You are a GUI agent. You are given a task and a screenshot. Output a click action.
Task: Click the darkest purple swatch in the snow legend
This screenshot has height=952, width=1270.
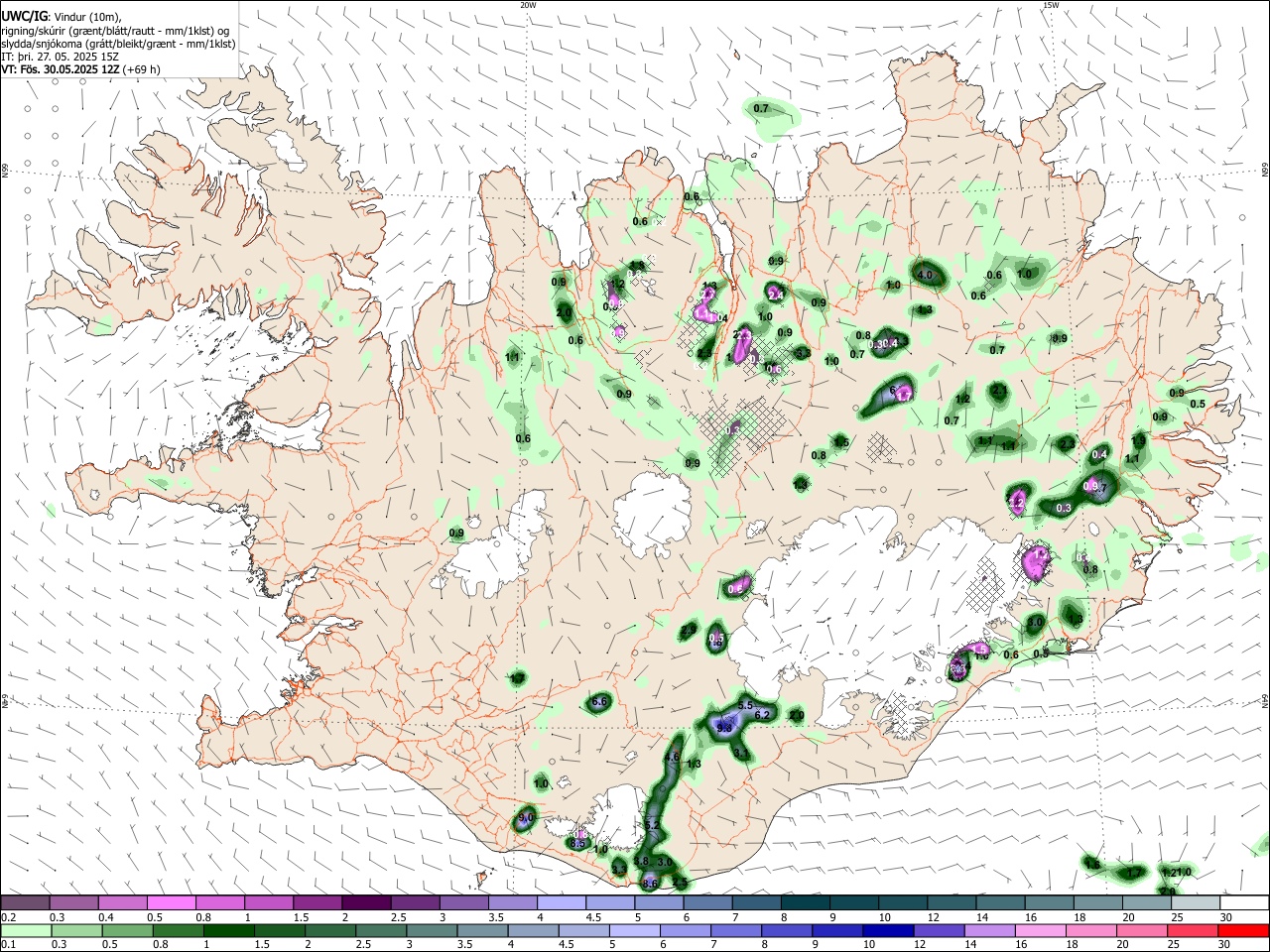(366, 902)
